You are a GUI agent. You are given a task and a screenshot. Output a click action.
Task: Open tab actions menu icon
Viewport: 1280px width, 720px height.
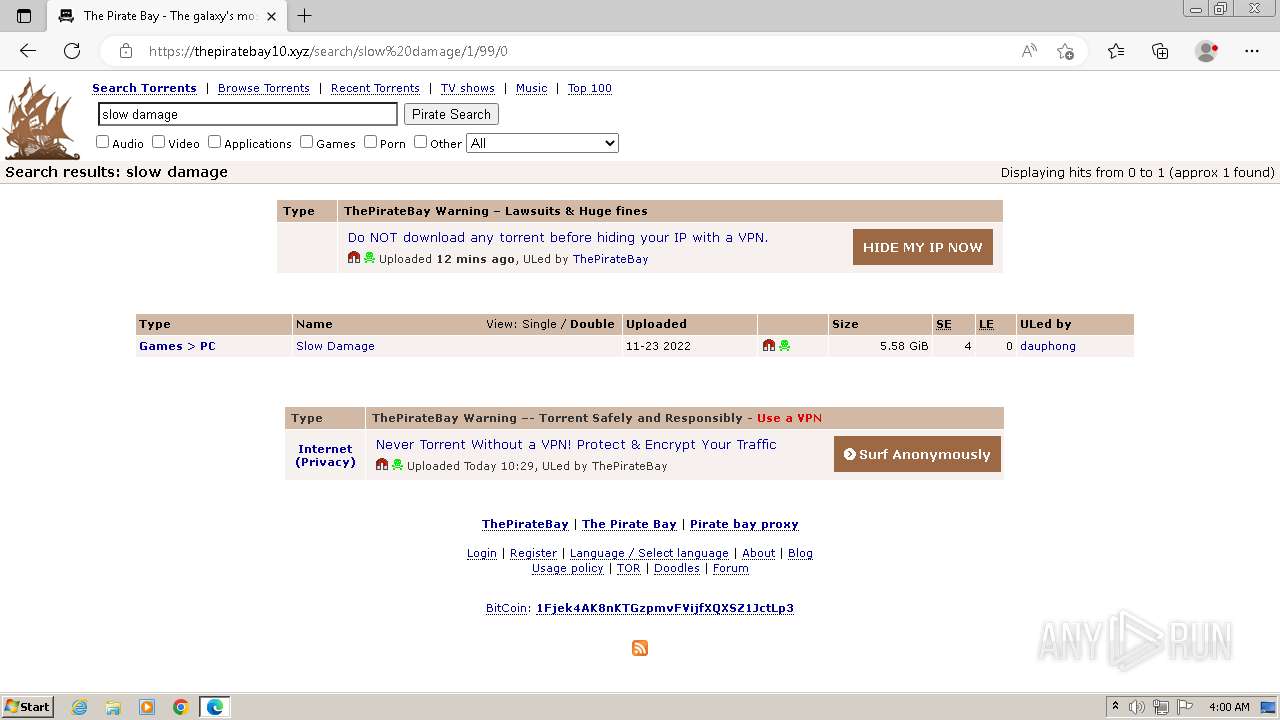24,16
